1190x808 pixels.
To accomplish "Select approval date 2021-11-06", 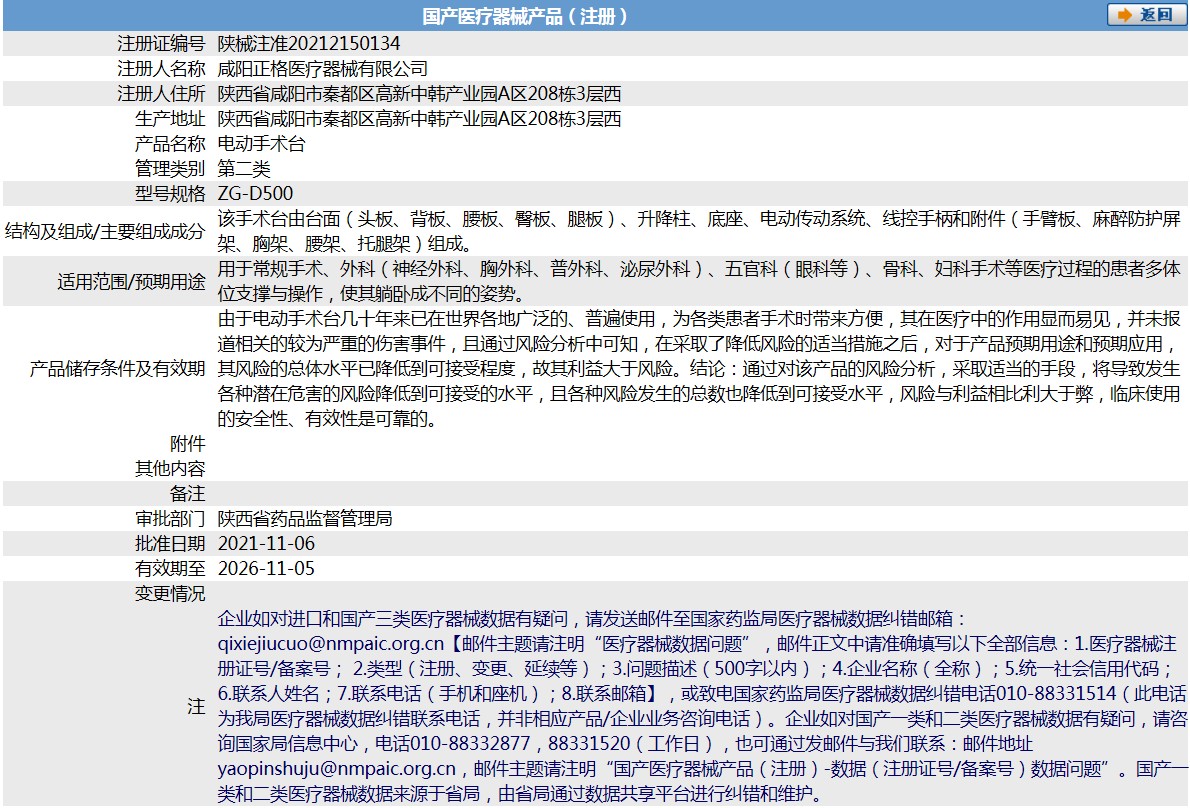I will click(266, 544).
